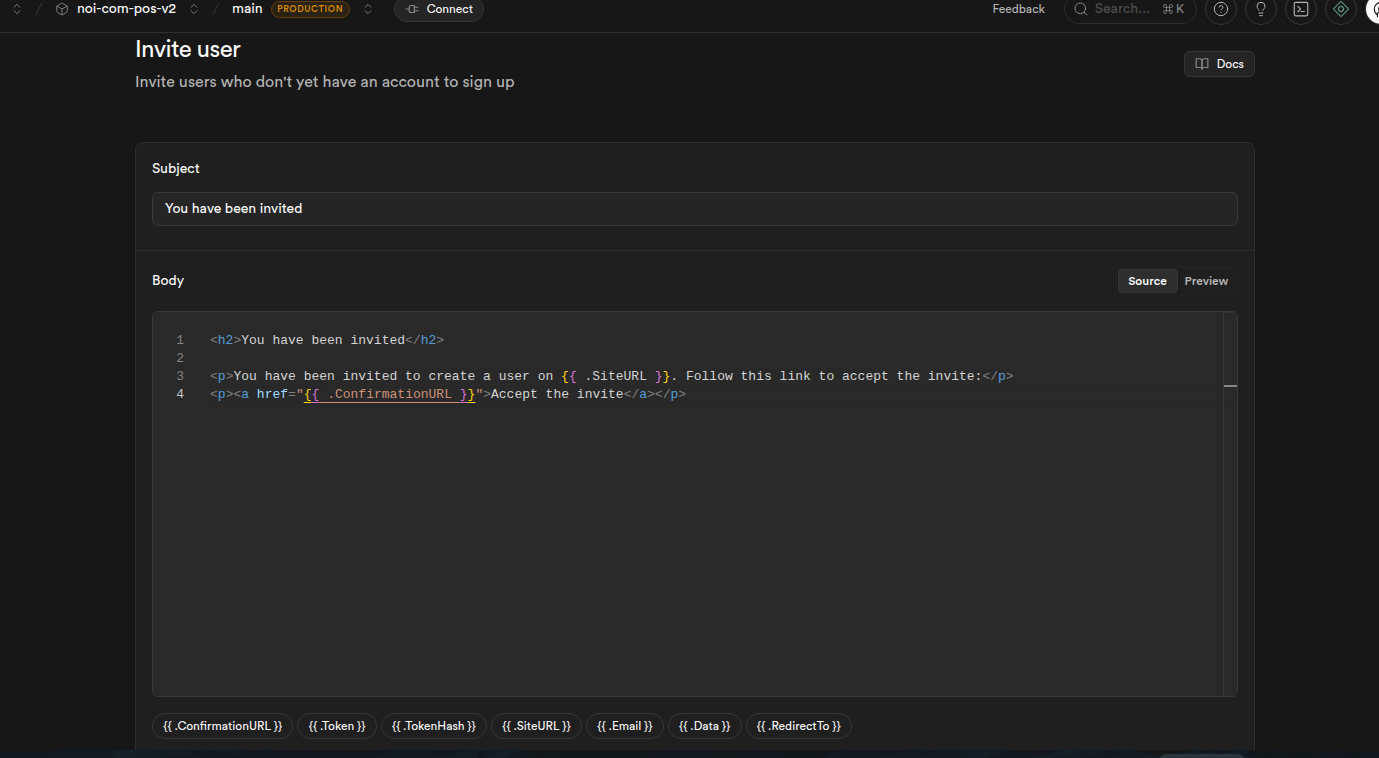Insert the {{ .TokenHash }} variable chip

coord(434,726)
